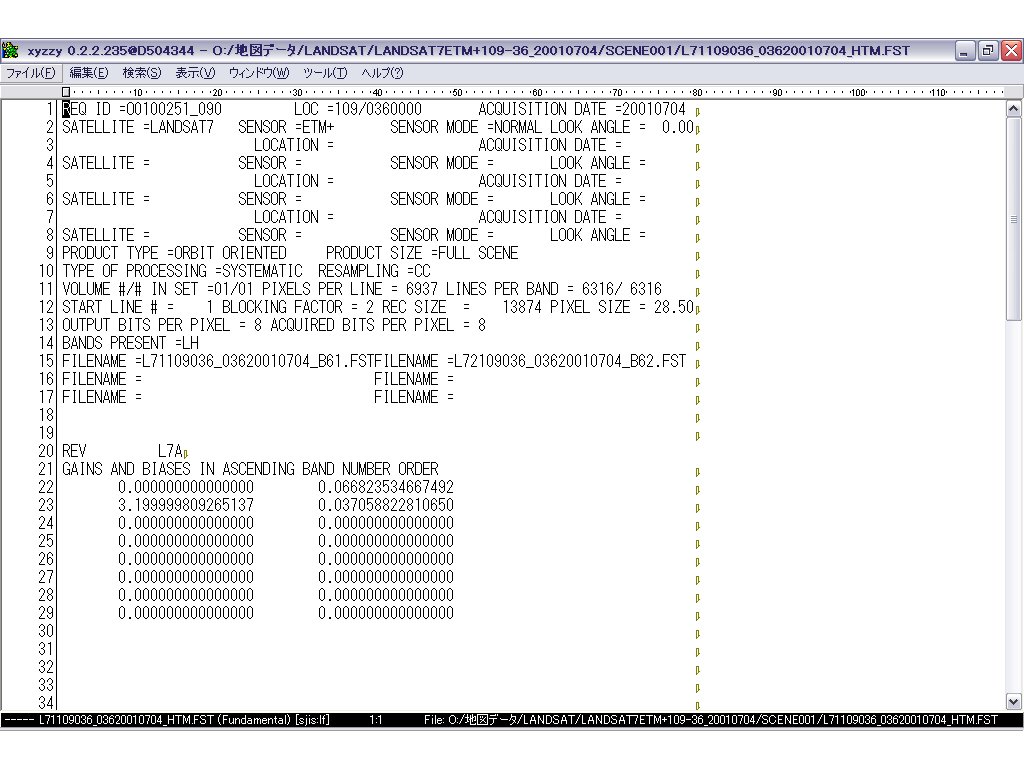This screenshot has height=768, width=1024.
Task: Click the File: path in status bar
Action: [x=711, y=720]
